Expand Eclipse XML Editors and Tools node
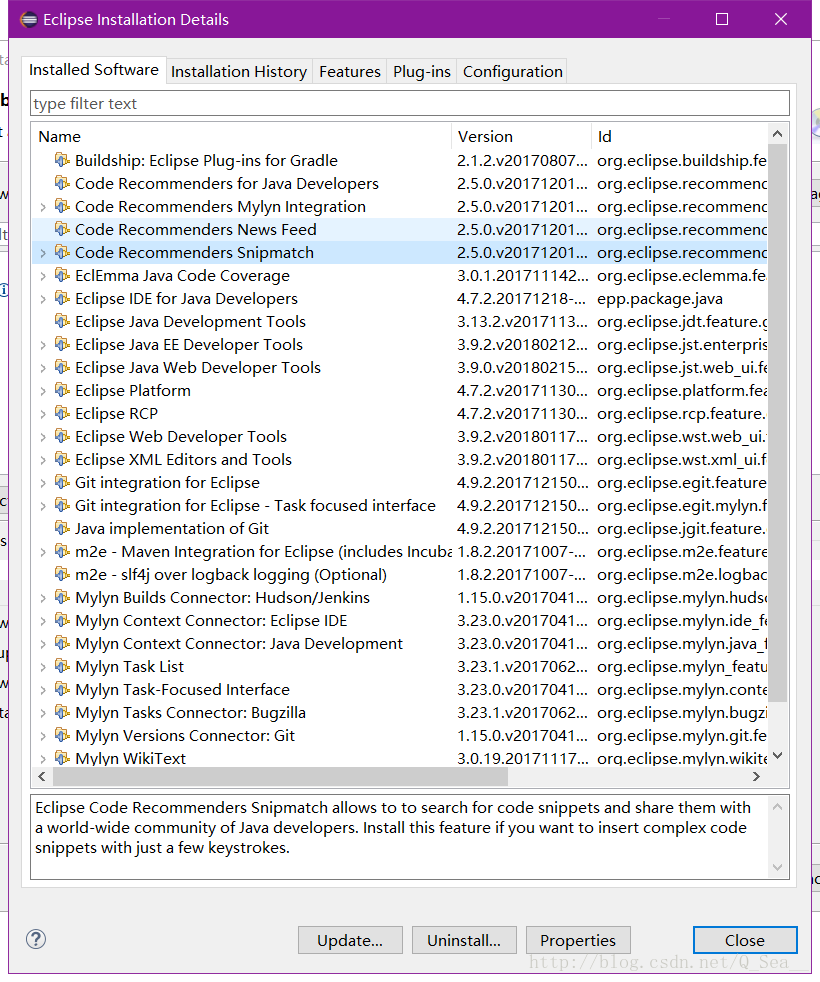 tap(43, 460)
